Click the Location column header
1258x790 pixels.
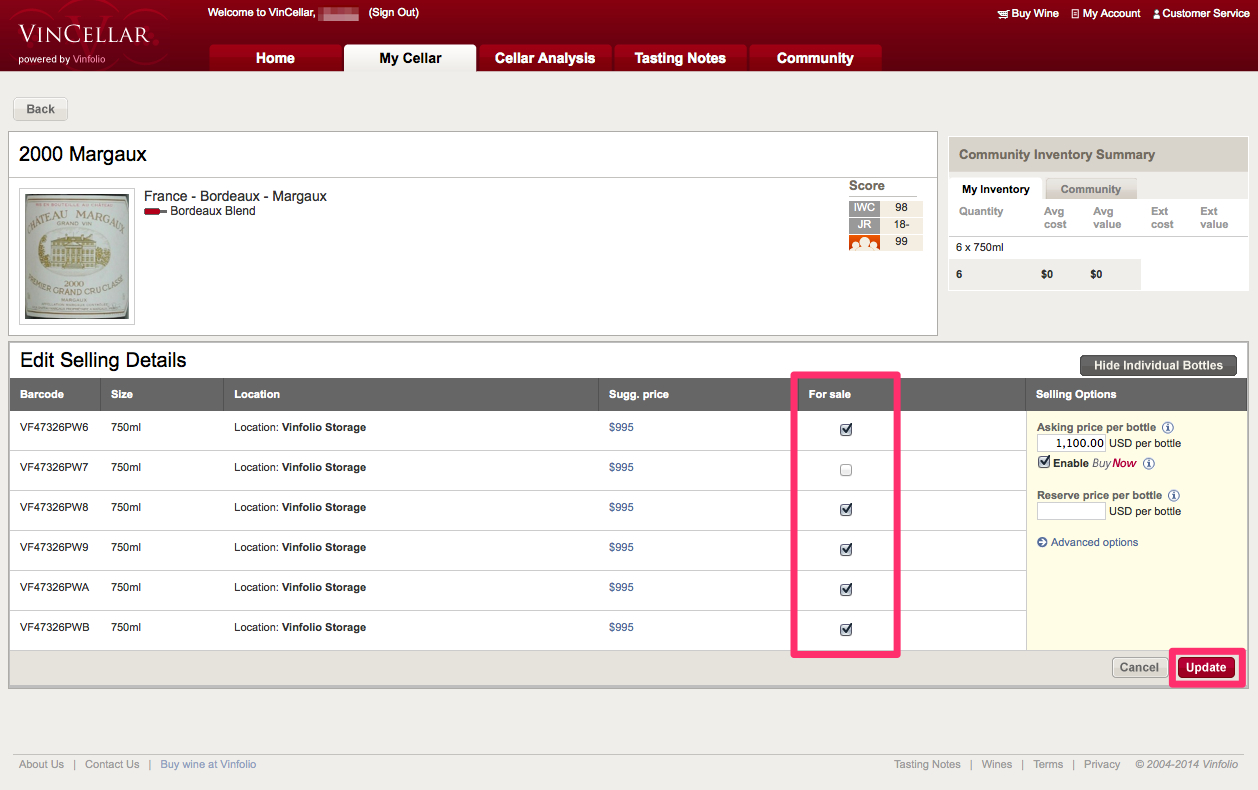pyautogui.click(x=257, y=394)
